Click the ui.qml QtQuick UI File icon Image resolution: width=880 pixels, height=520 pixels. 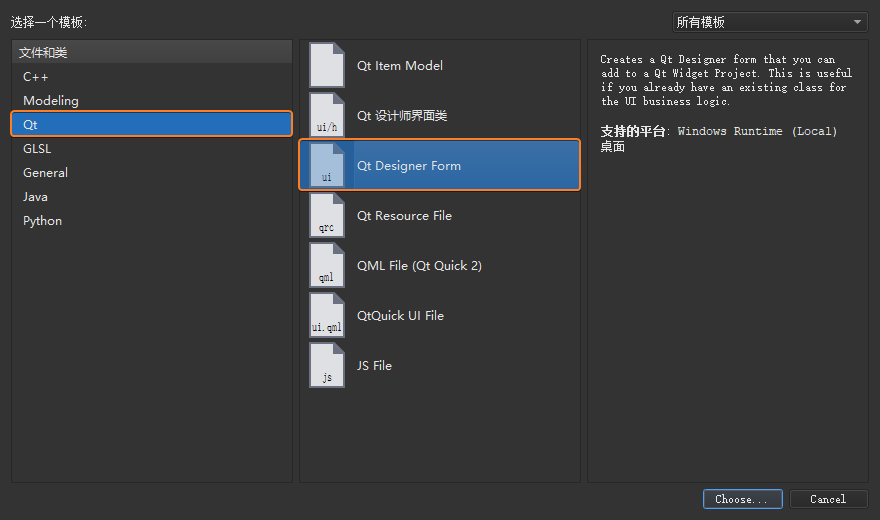click(x=327, y=315)
